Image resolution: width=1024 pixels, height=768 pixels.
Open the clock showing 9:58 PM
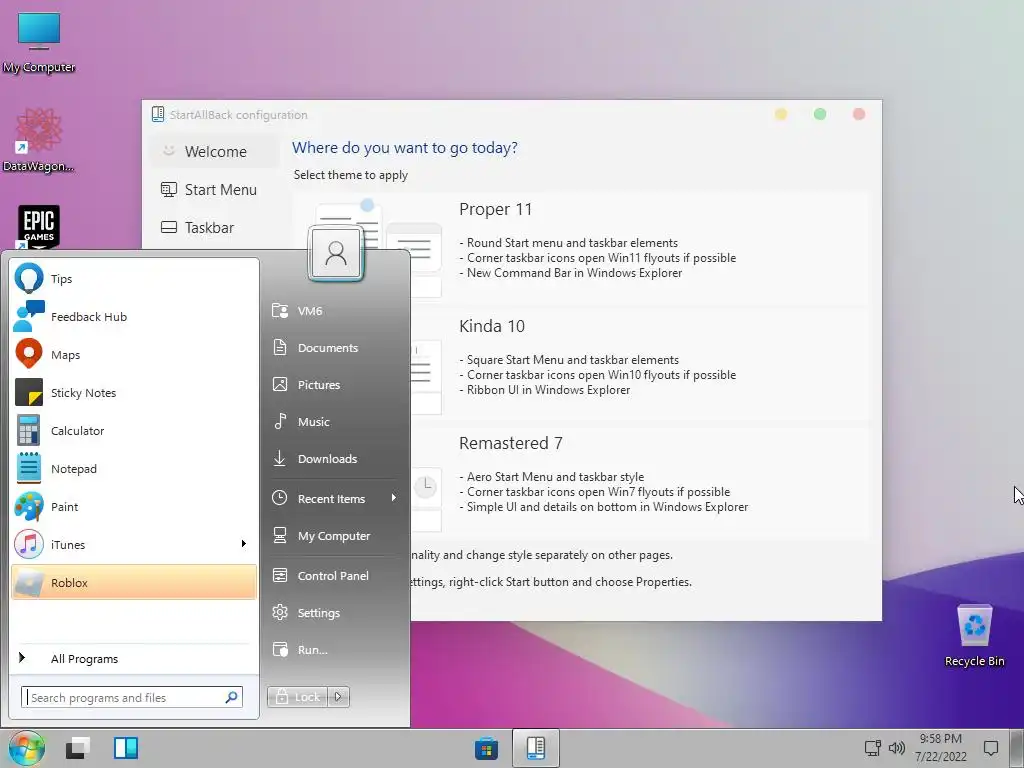[940, 748]
